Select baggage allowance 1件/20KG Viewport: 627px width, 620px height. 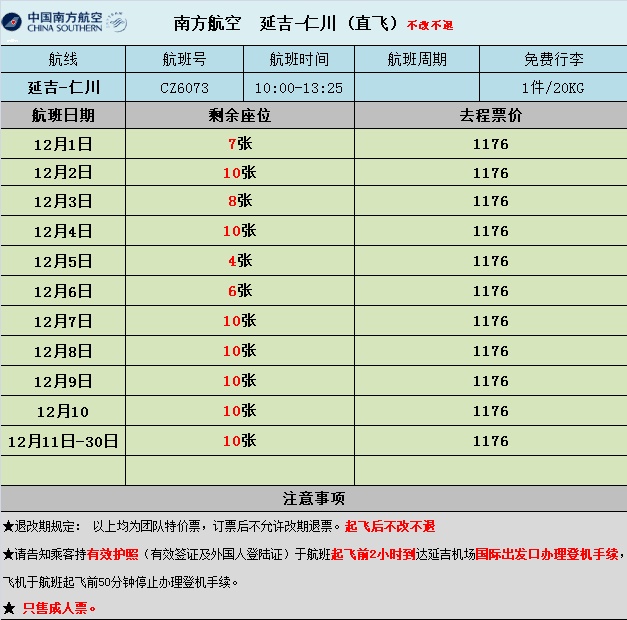pos(553,88)
